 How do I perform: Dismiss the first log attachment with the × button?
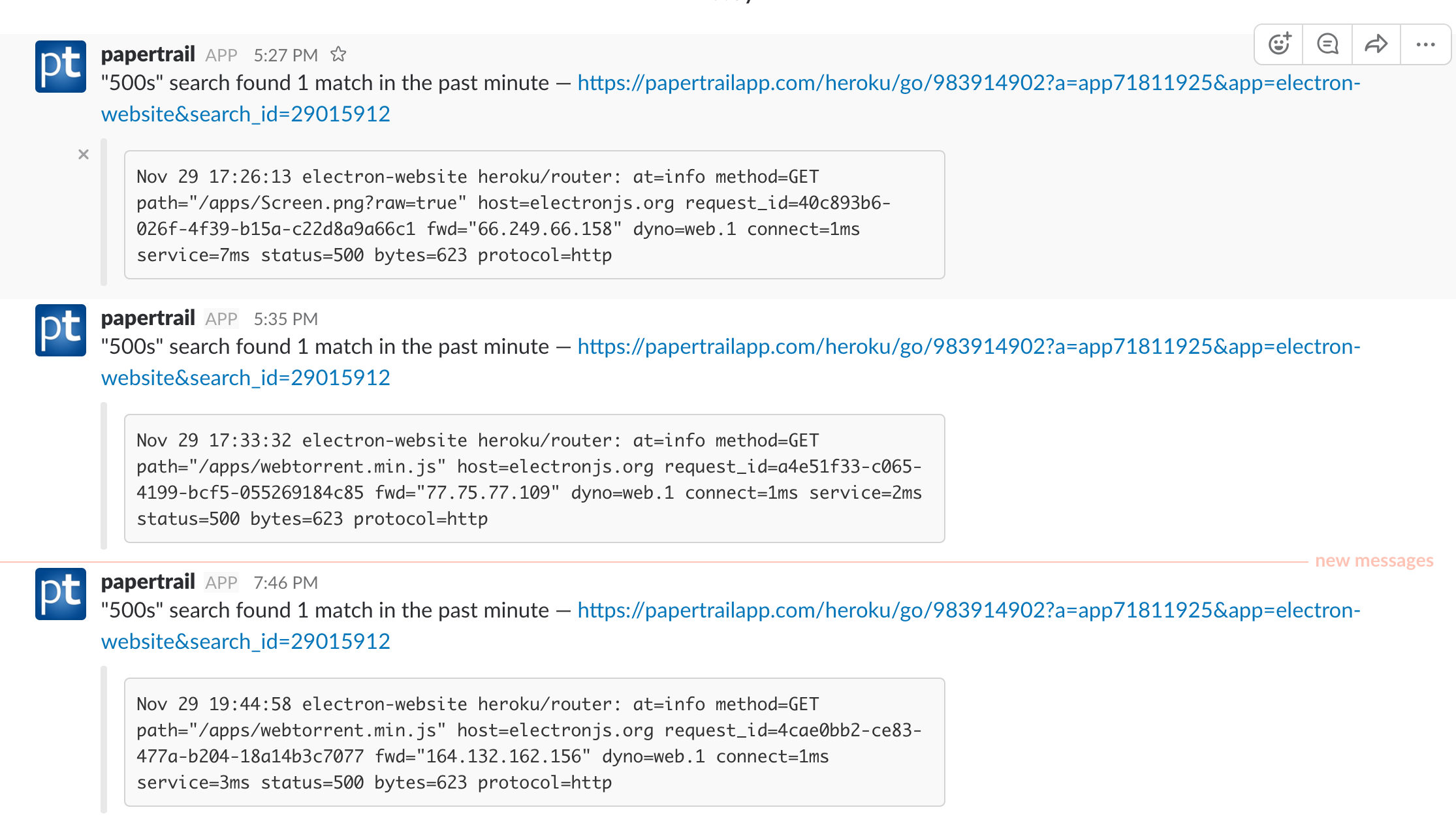pos(84,154)
